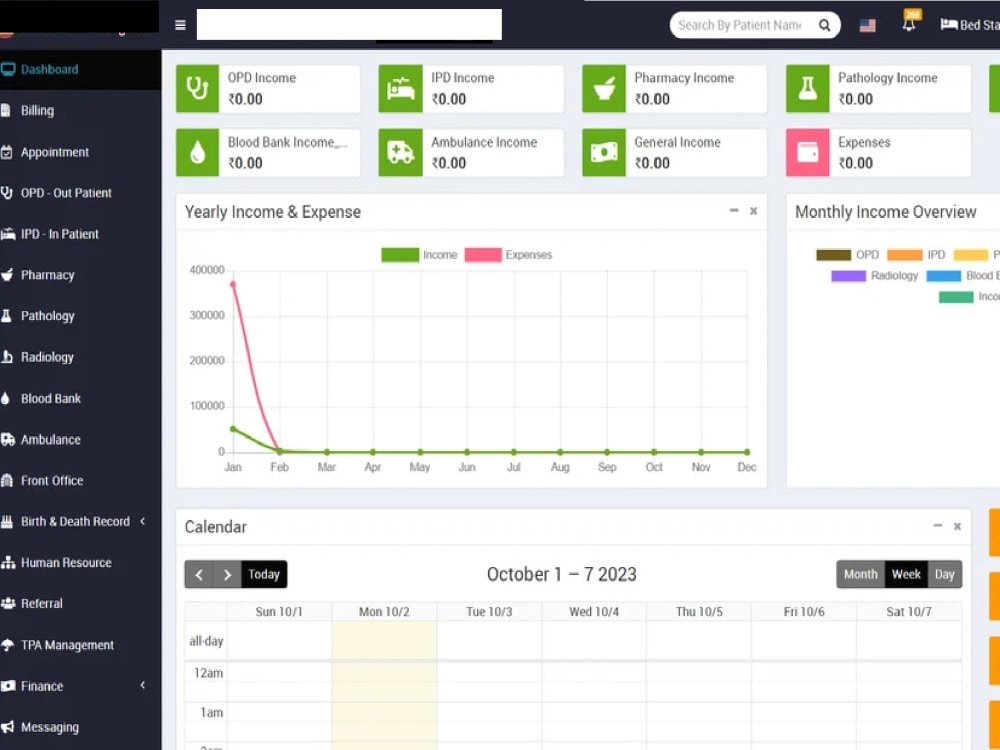Screen dimensions: 1000x750
Task: Toggle the hamburger sidebar menu icon
Action: tap(180, 25)
